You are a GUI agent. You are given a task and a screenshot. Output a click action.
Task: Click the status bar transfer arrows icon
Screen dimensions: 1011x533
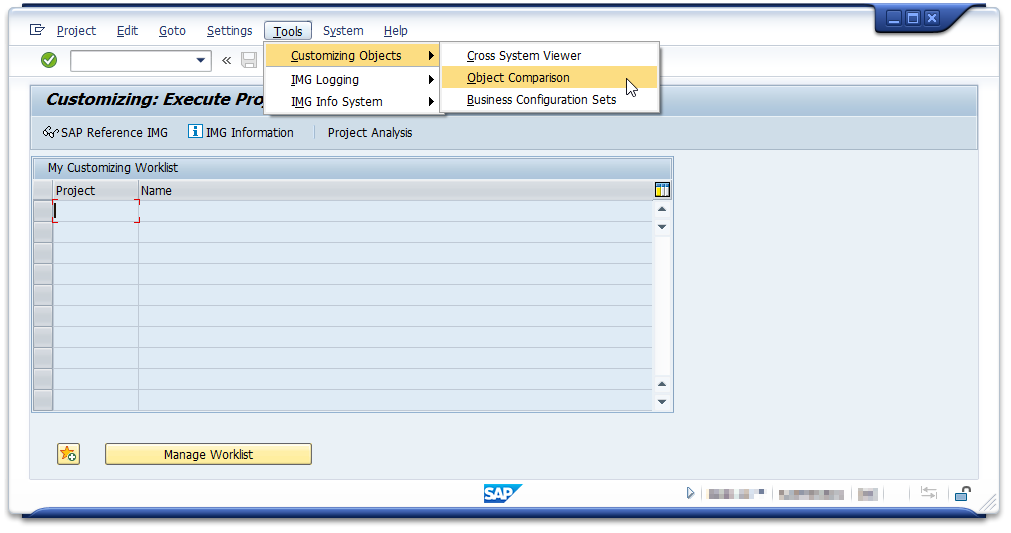[928, 493]
